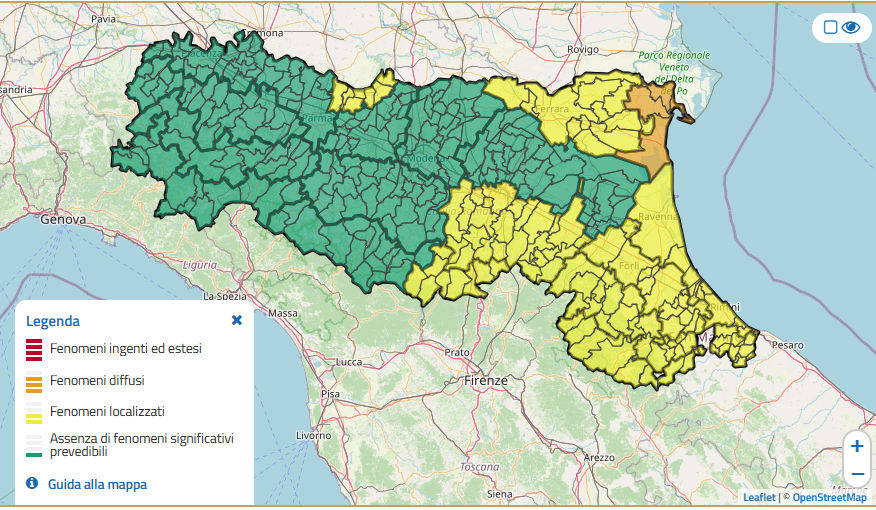Zoom in with the plus button
The height and width of the screenshot is (510, 876).
pyautogui.click(x=856, y=446)
